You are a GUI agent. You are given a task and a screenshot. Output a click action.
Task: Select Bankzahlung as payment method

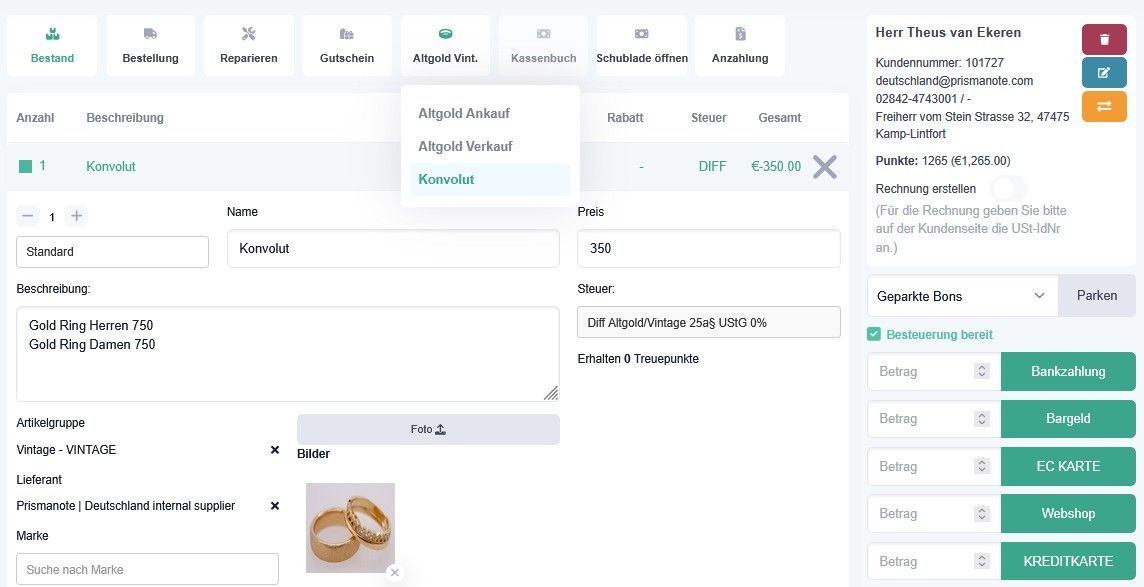tap(1067, 371)
